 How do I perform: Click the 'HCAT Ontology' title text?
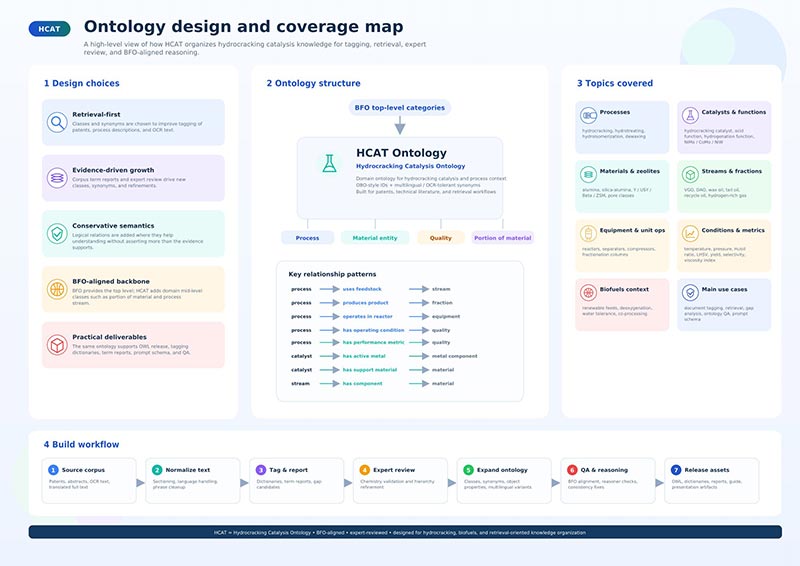[x=401, y=153]
